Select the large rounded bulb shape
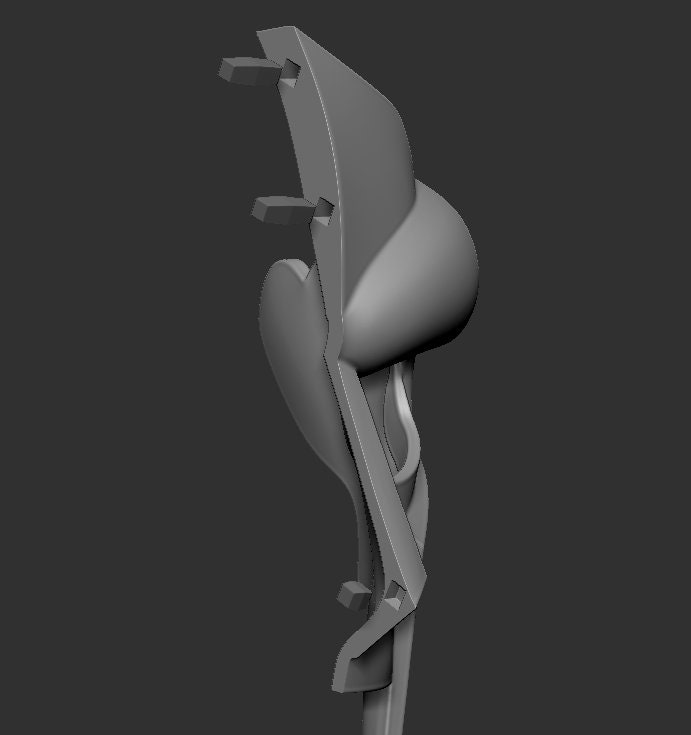This screenshot has width=691, height=735. [x=413, y=281]
